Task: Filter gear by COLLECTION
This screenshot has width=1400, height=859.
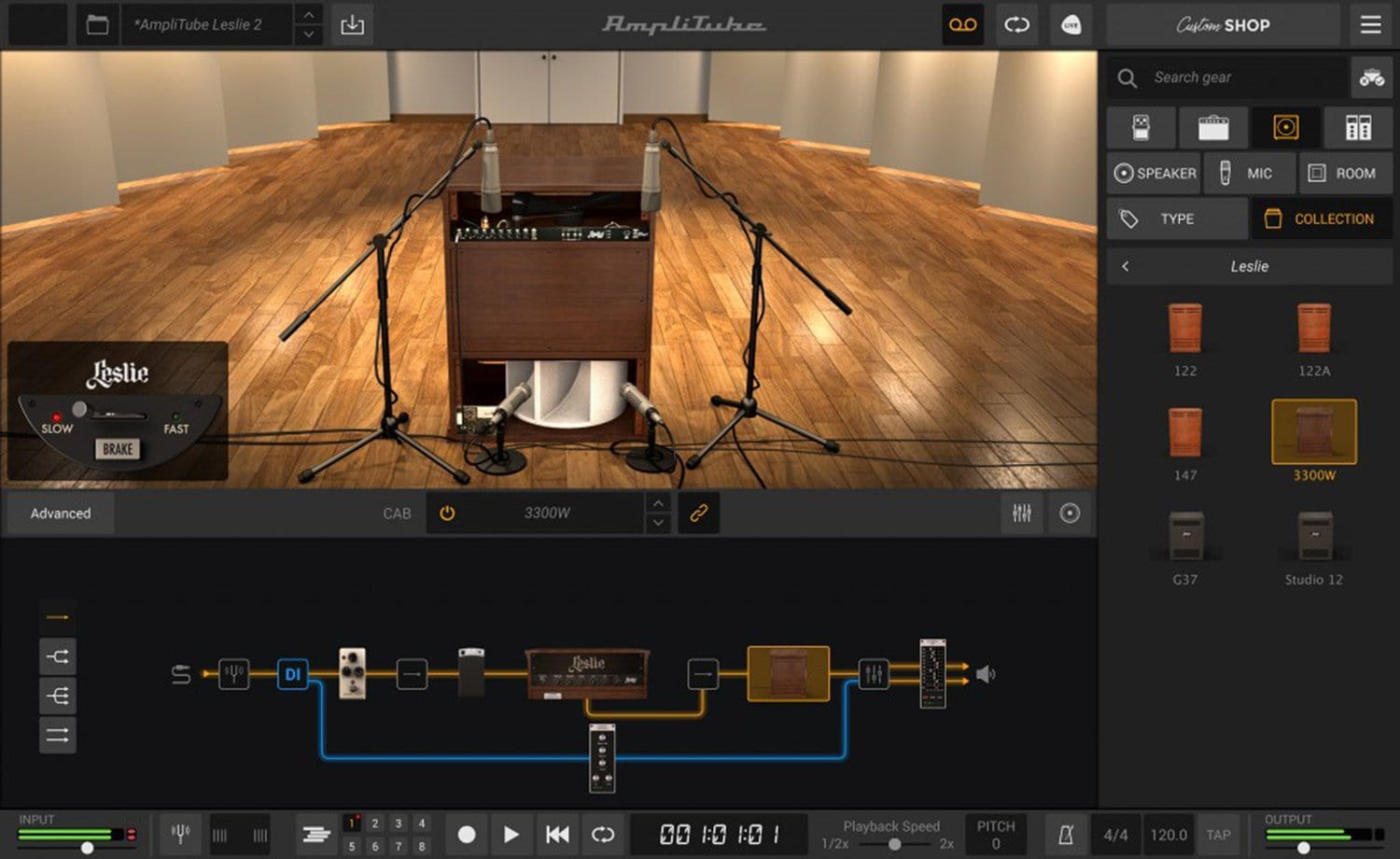Action: tap(1322, 218)
